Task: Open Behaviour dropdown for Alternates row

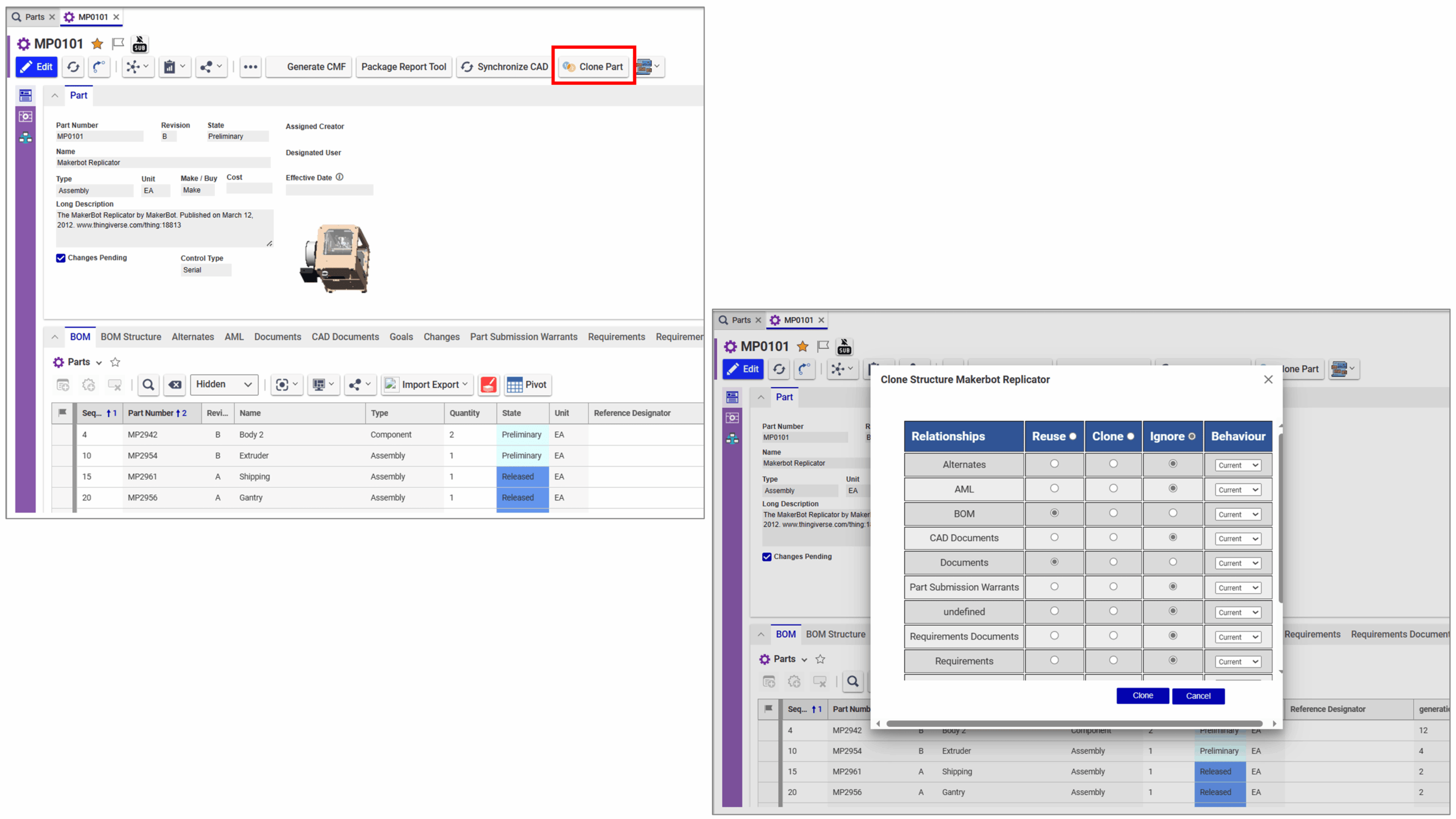Action: (x=1238, y=465)
